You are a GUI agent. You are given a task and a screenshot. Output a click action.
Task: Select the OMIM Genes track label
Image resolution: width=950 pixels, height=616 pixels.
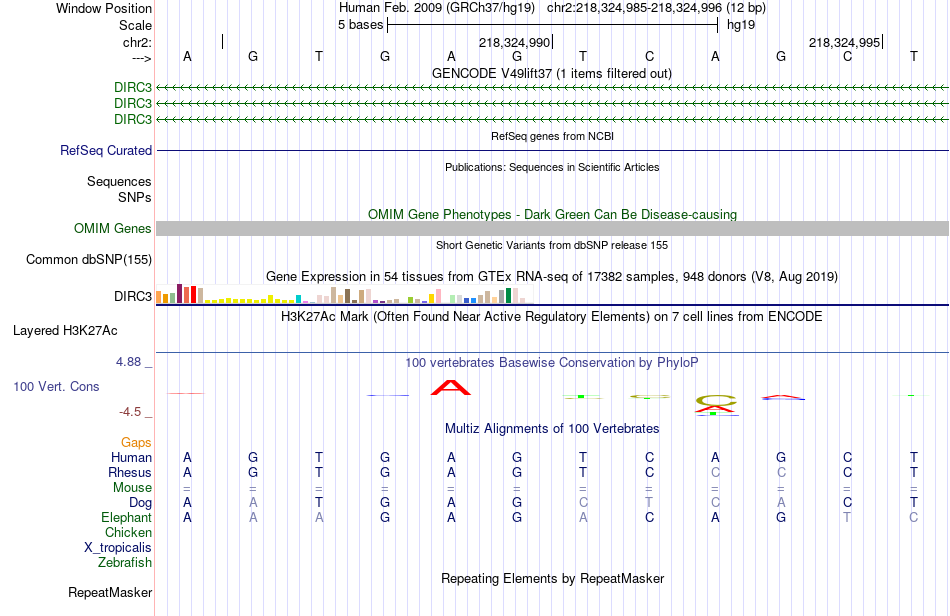(113, 228)
